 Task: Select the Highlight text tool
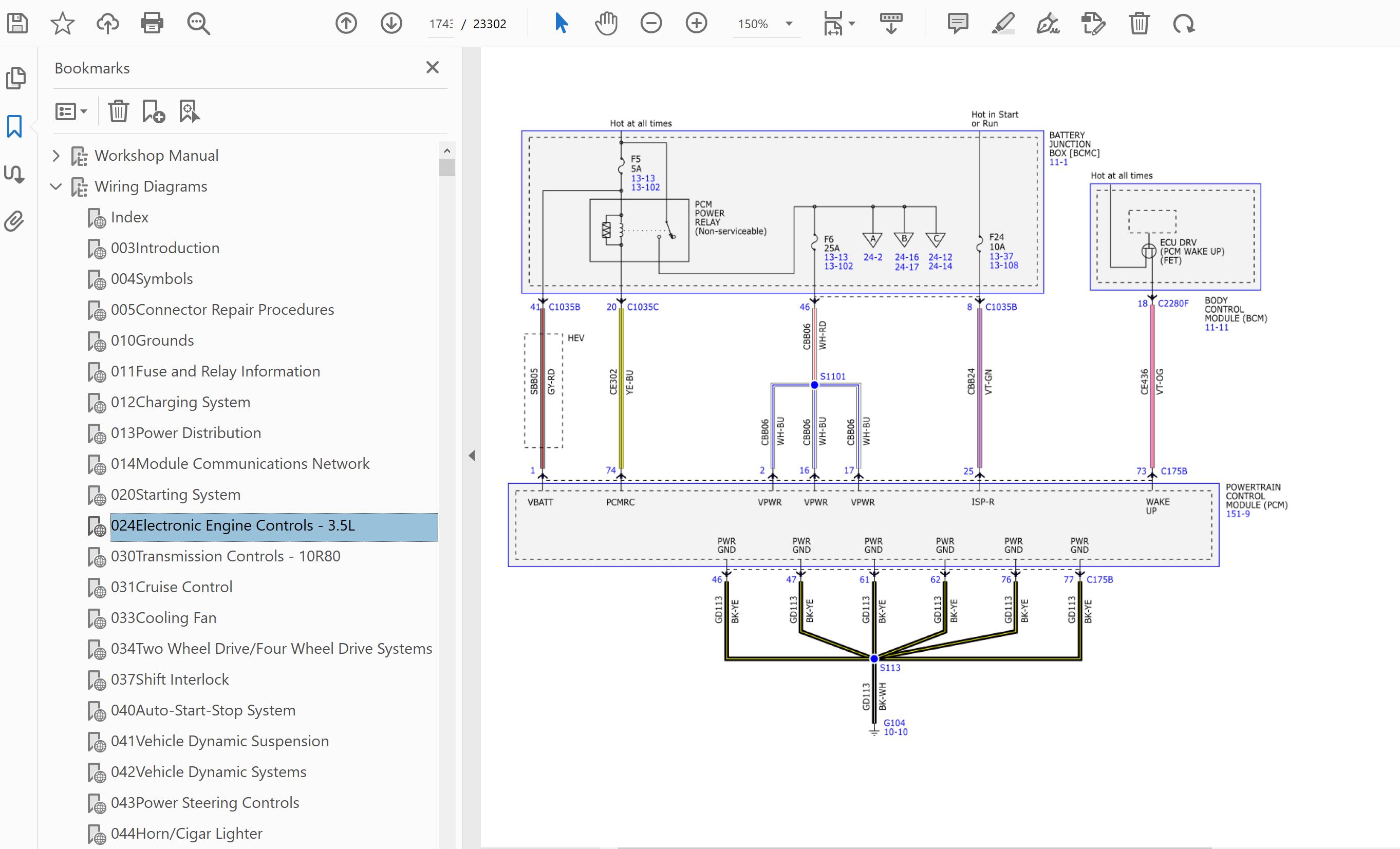1003,23
